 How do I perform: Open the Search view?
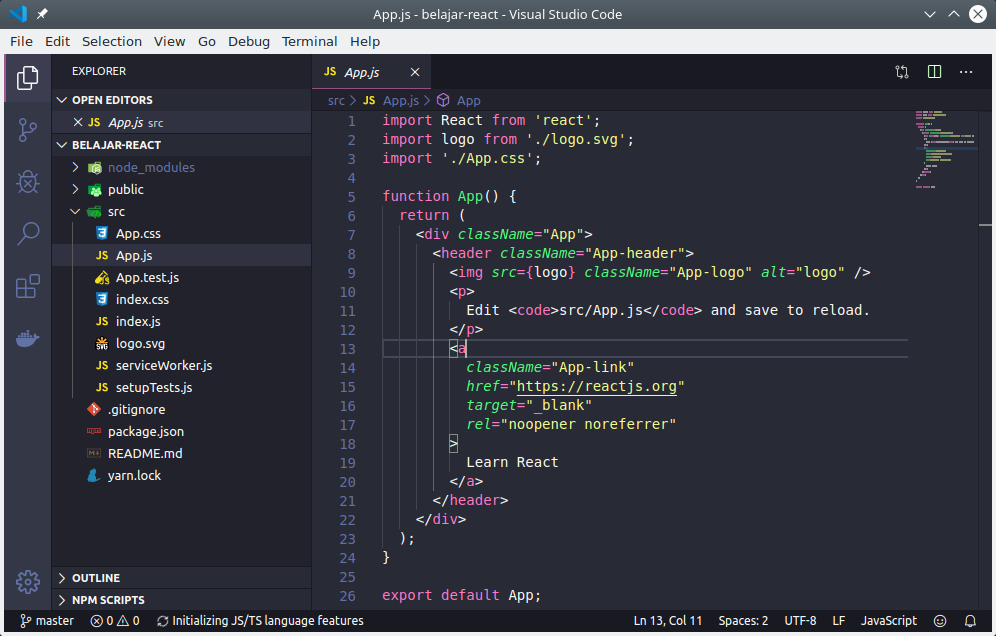point(27,233)
